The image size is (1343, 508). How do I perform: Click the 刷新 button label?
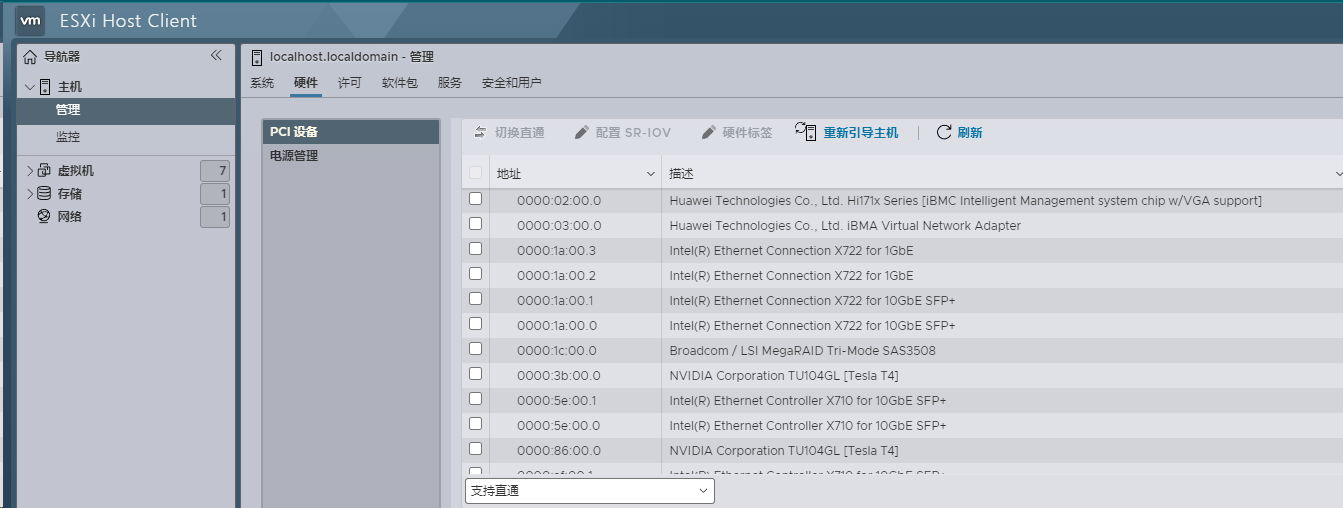click(970, 132)
